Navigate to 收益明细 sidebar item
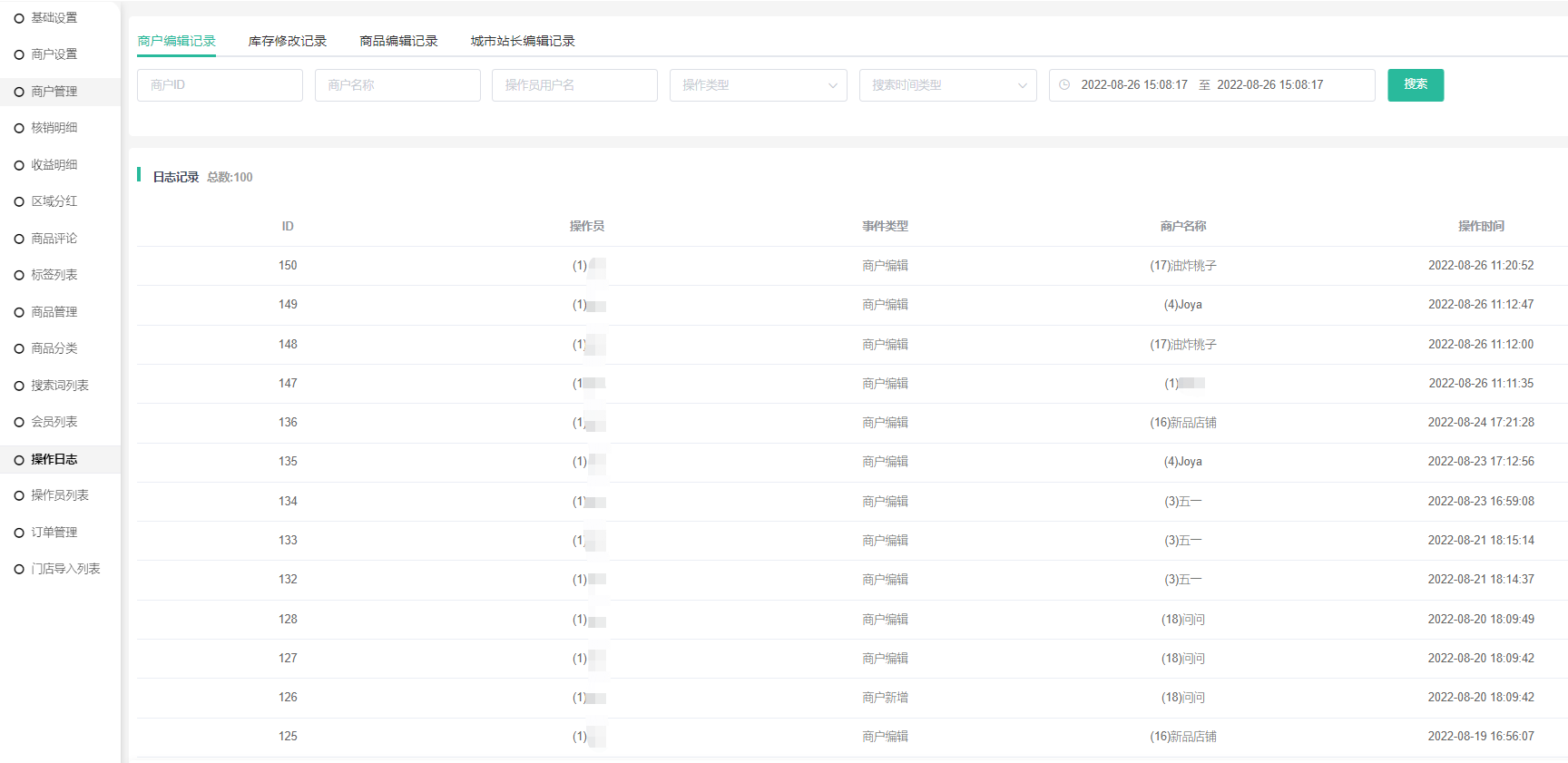Screen dimensions: 1568x763 pos(54,165)
